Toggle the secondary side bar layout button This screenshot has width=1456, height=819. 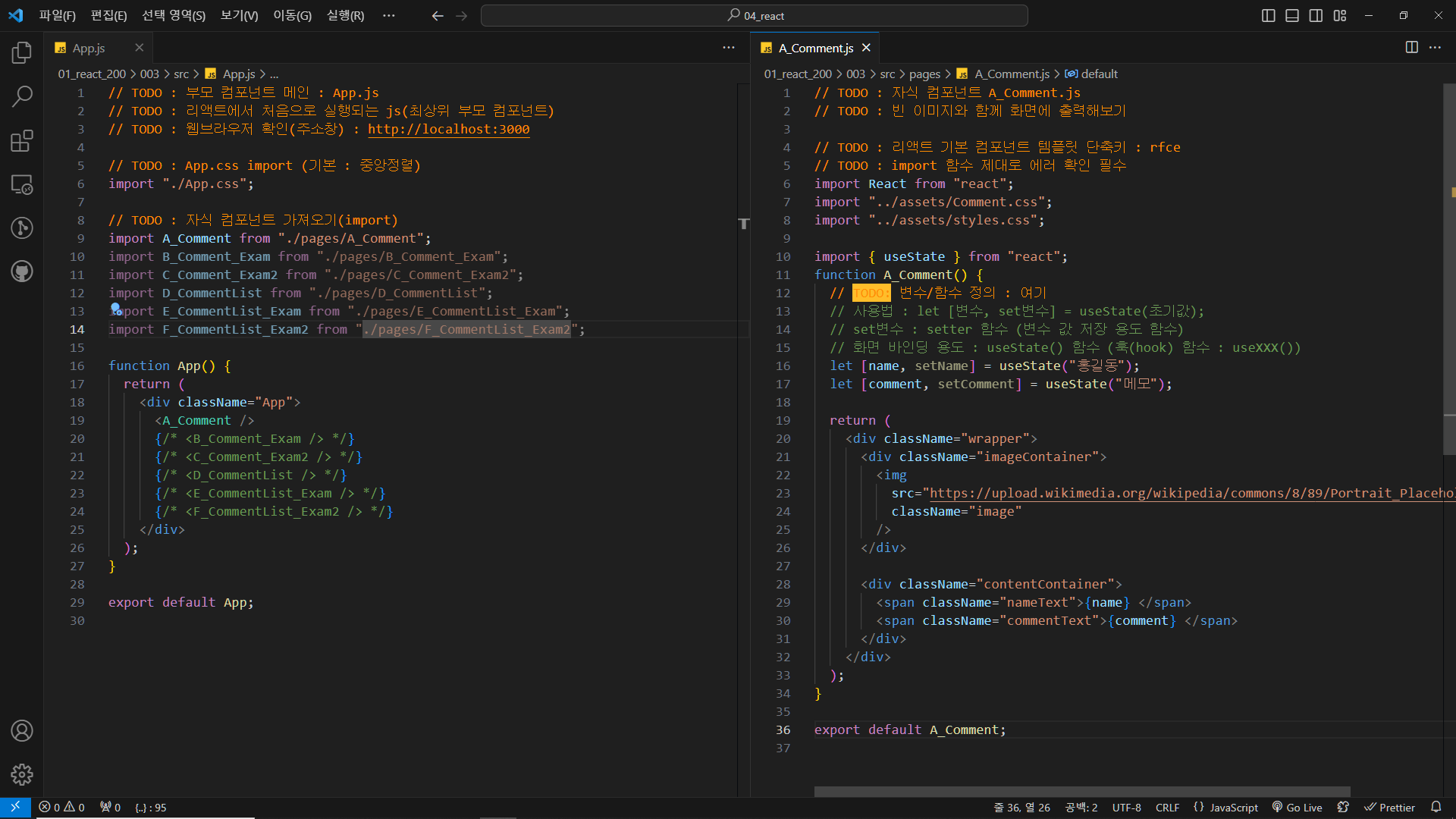[x=1316, y=15]
